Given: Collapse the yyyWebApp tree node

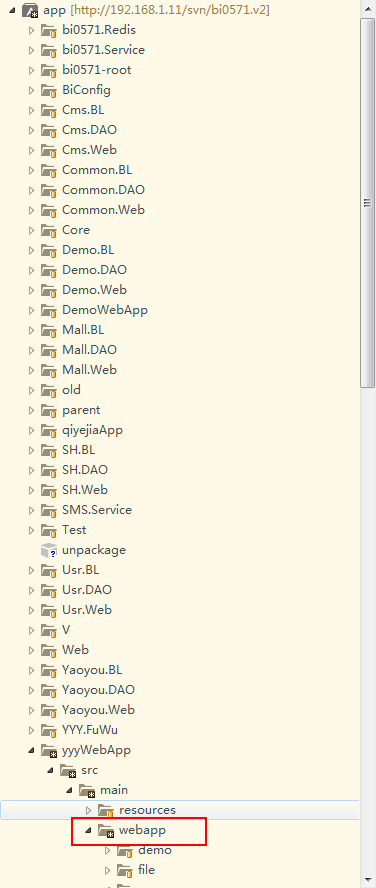Looking at the screenshot, I should coord(31,750).
